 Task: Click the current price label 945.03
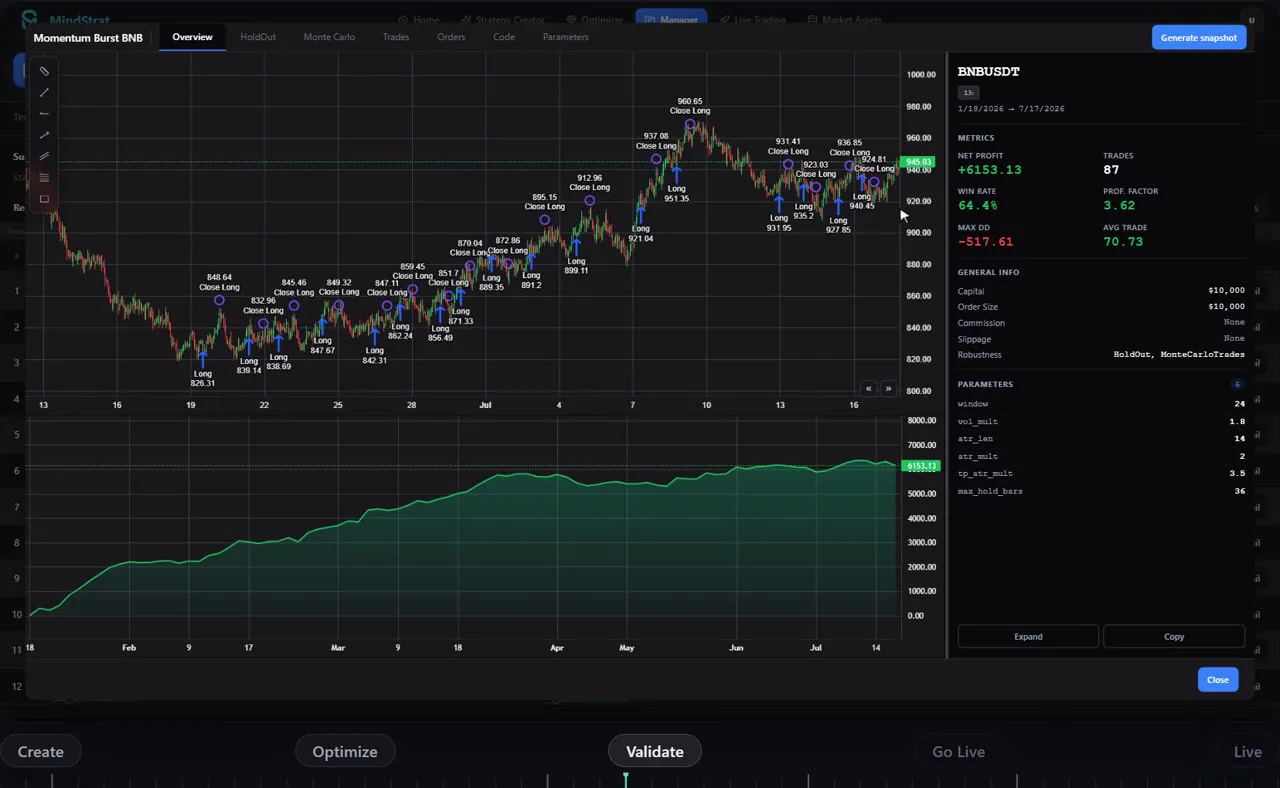point(919,162)
